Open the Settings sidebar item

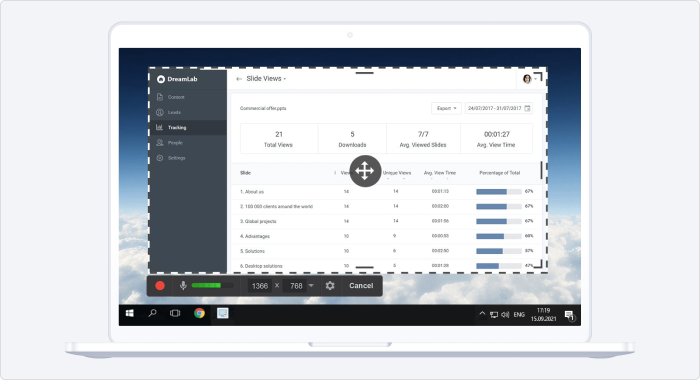pos(176,158)
